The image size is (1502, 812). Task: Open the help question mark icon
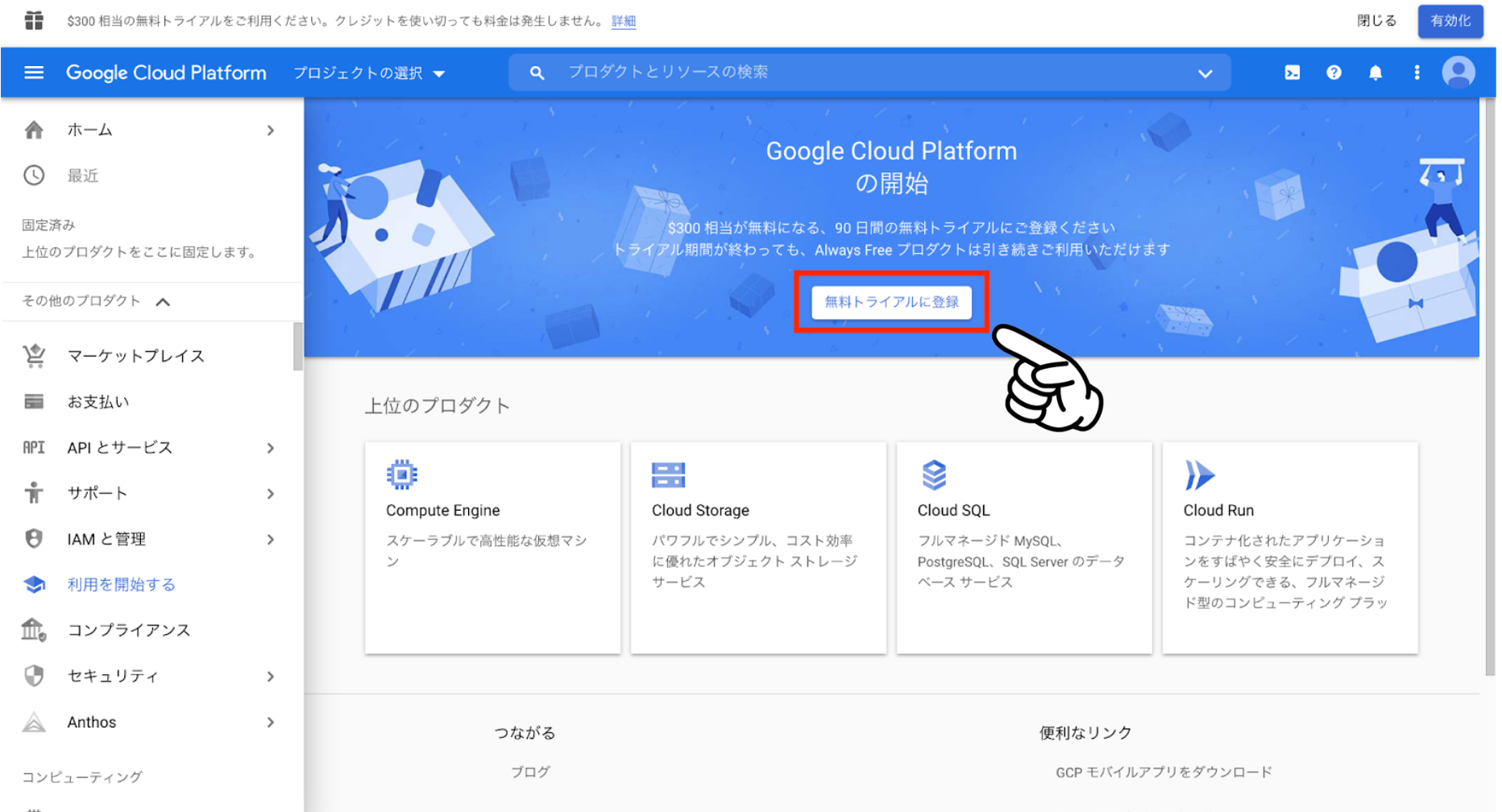pyautogui.click(x=1334, y=72)
